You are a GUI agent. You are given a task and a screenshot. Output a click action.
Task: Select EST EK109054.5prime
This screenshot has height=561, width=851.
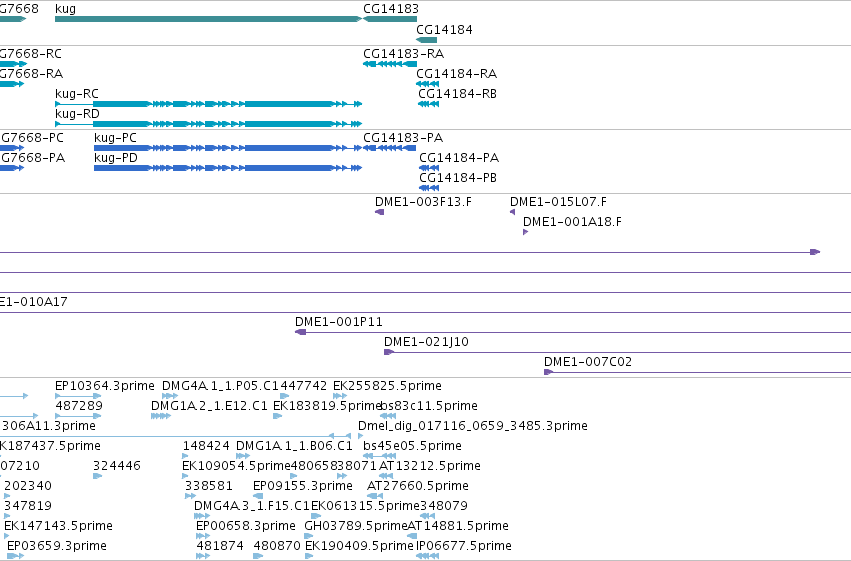point(185,476)
